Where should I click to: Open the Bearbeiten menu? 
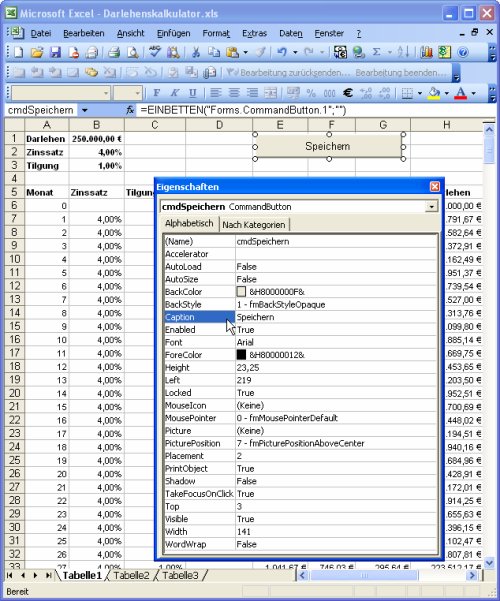click(84, 33)
